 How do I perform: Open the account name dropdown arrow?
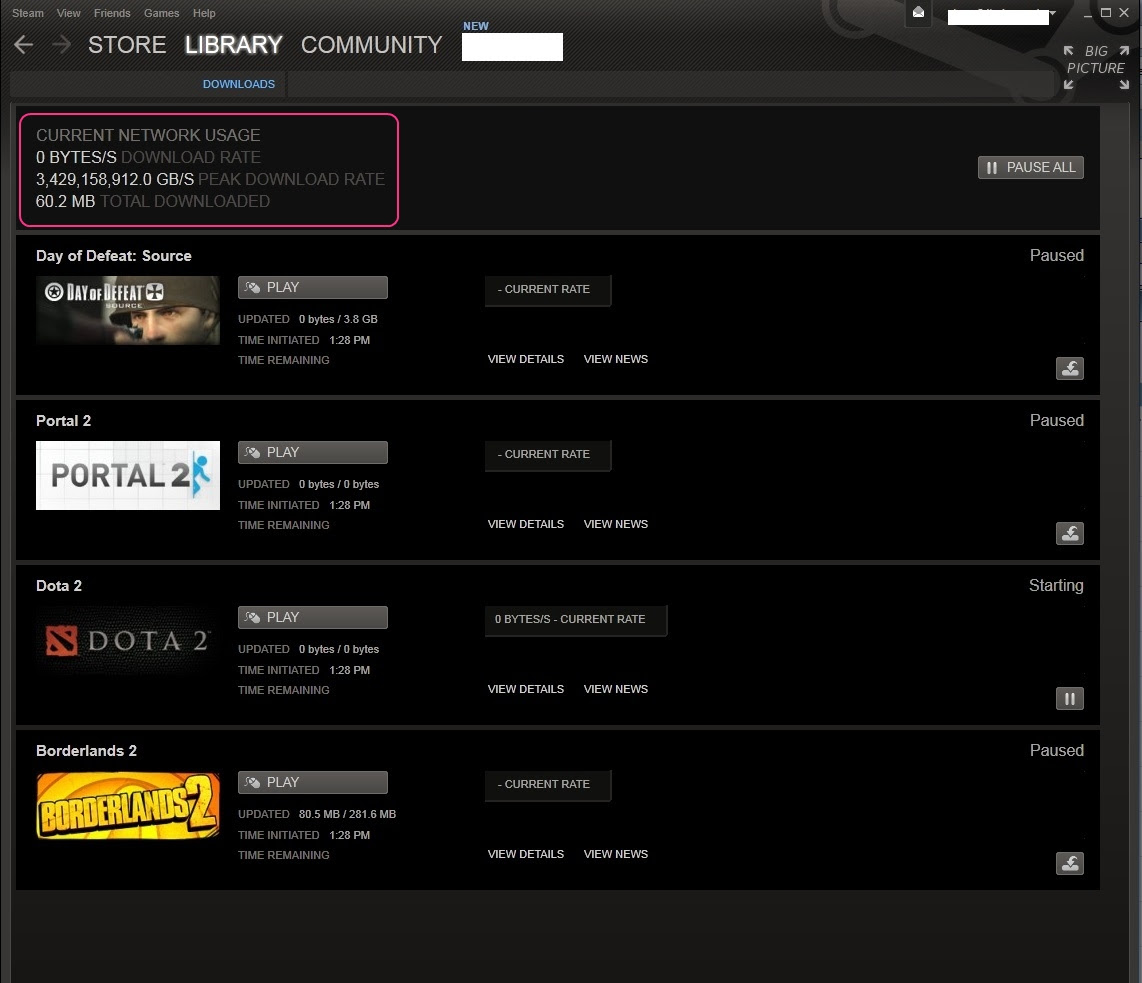(x=1052, y=13)
